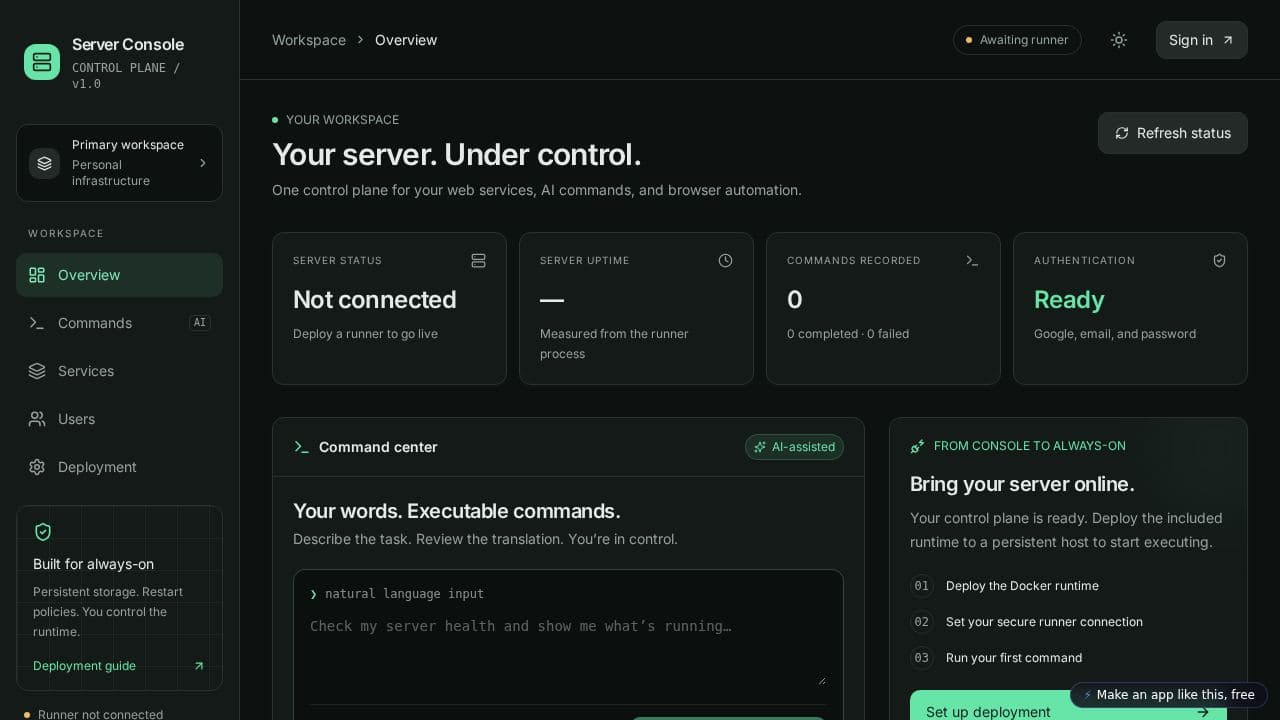Click the AI badge next to Commands
This screenshot has height=720, width=1280.
click(x=200, y=323)
